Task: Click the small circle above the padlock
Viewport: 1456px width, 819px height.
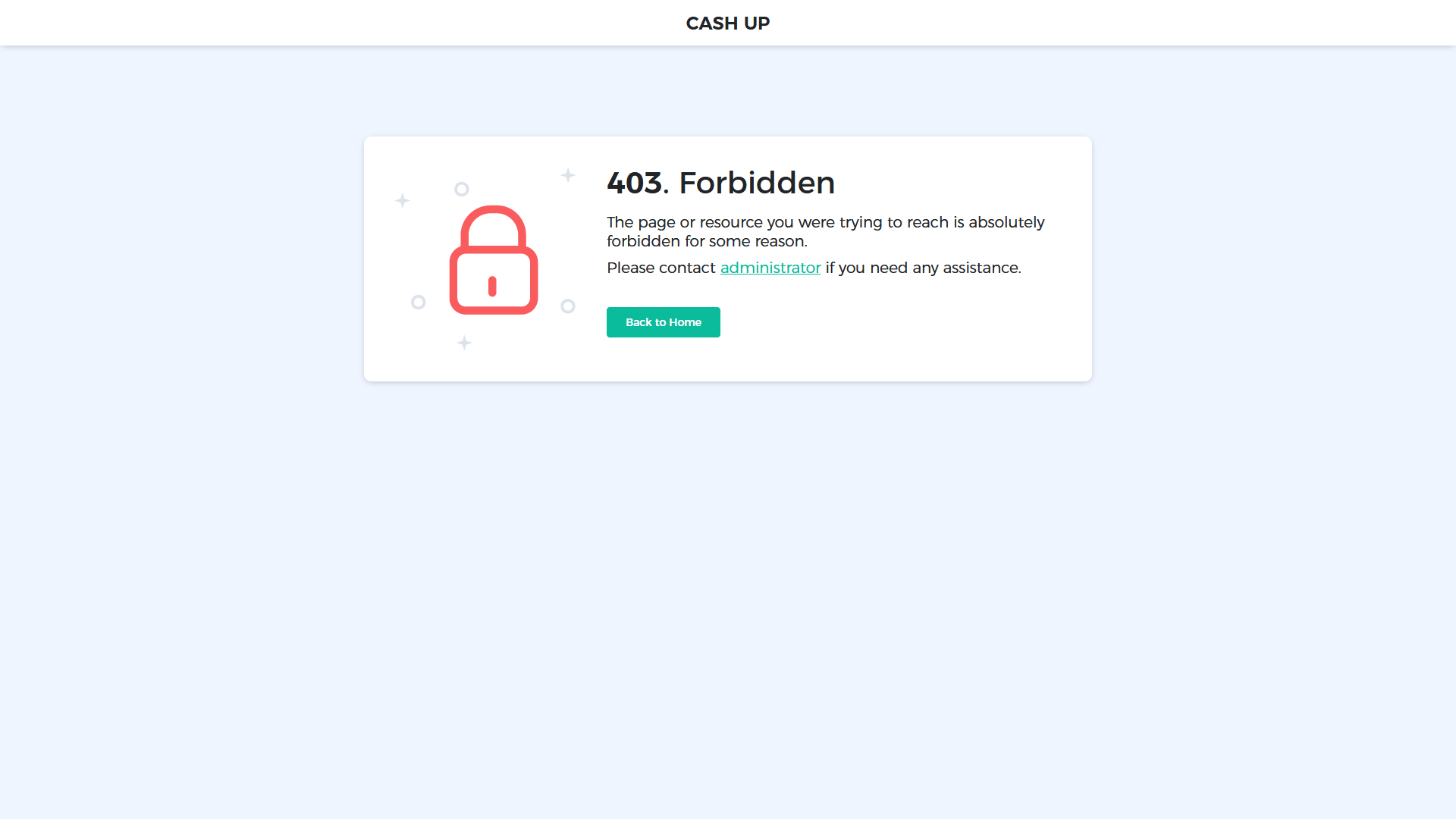Action: [461, 189]
